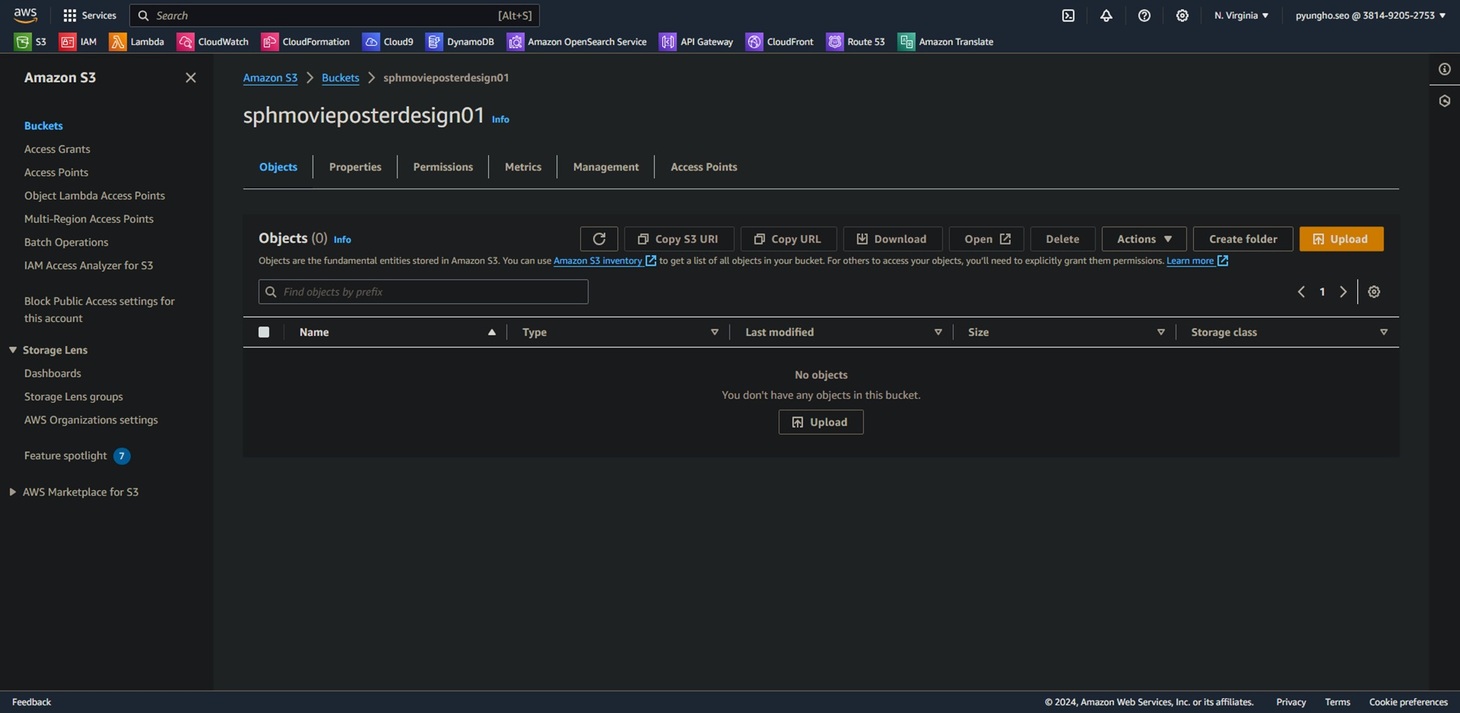Go to previous page of objects
The width and height of the screenshot is (1460, 713).
(1301, 292)
